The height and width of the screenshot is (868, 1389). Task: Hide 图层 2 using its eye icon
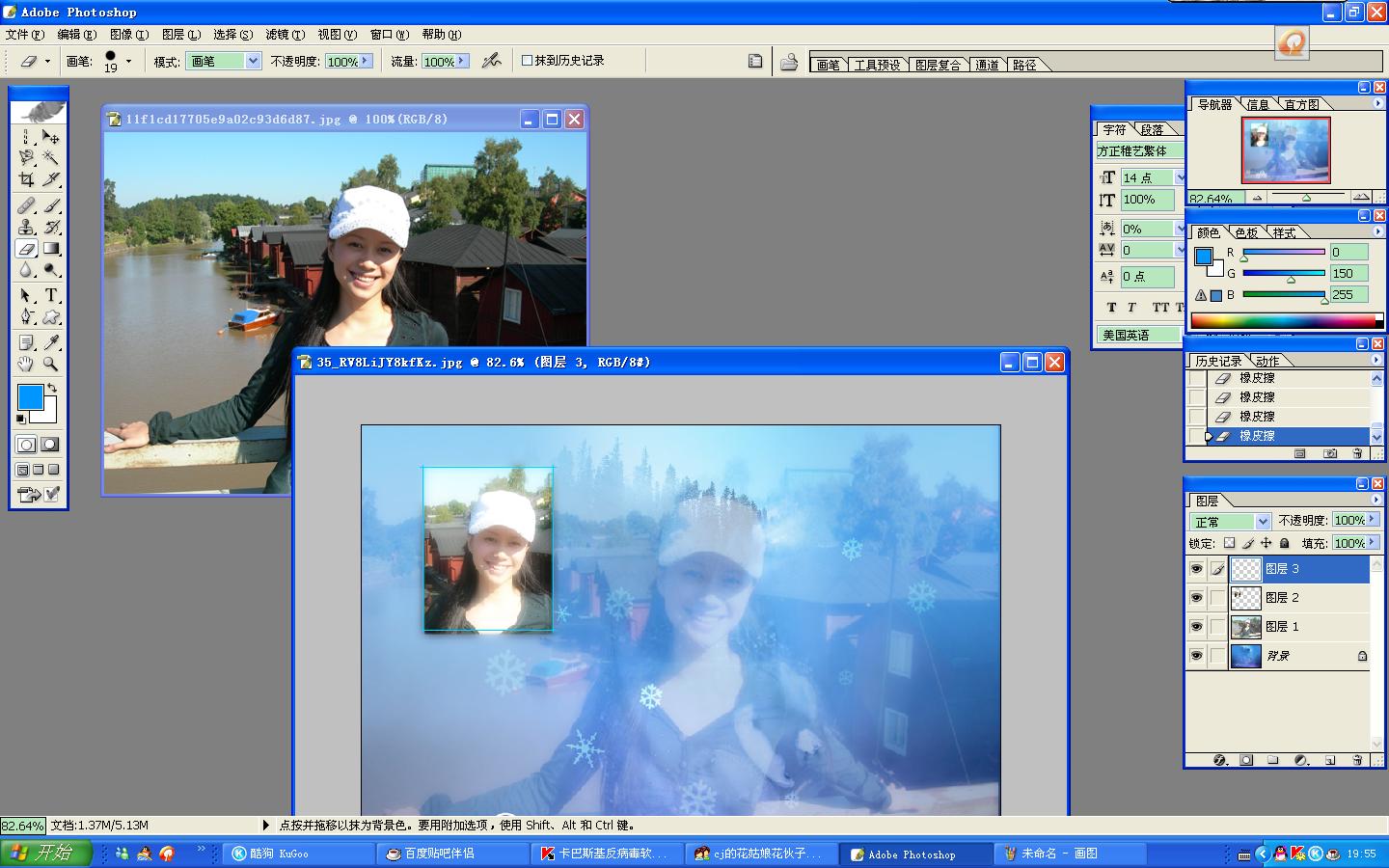coord(1196,598)
